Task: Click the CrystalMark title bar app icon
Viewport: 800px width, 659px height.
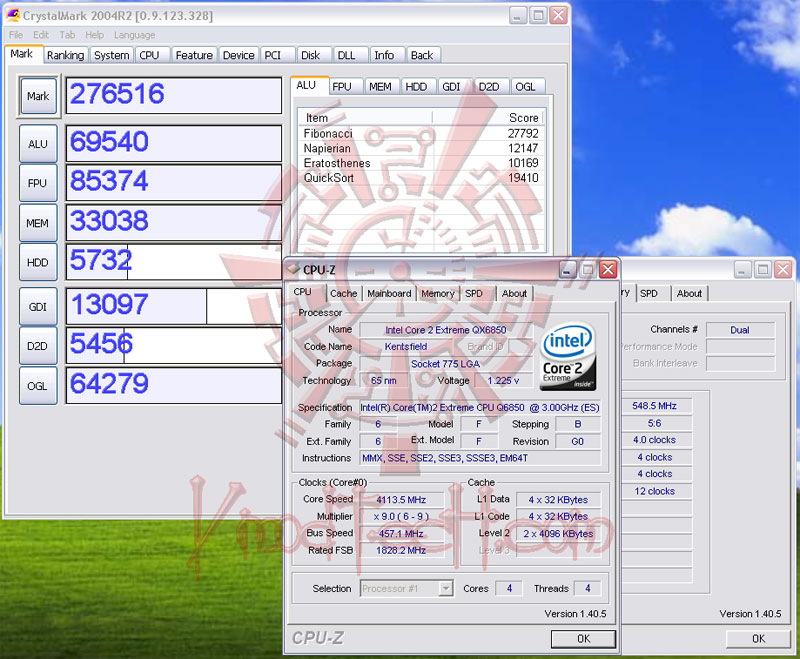Action: [x=12, y=15]
